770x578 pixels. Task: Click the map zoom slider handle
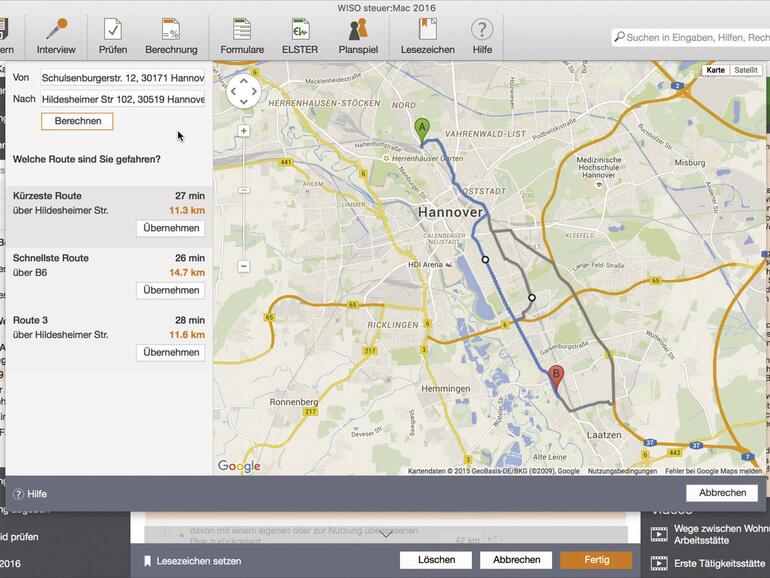(244, 190)
